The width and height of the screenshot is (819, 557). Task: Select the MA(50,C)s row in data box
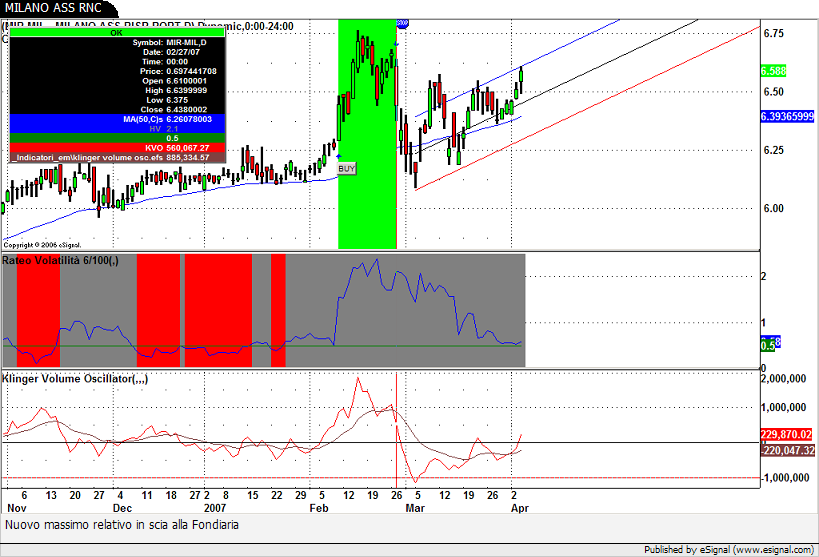117,119
